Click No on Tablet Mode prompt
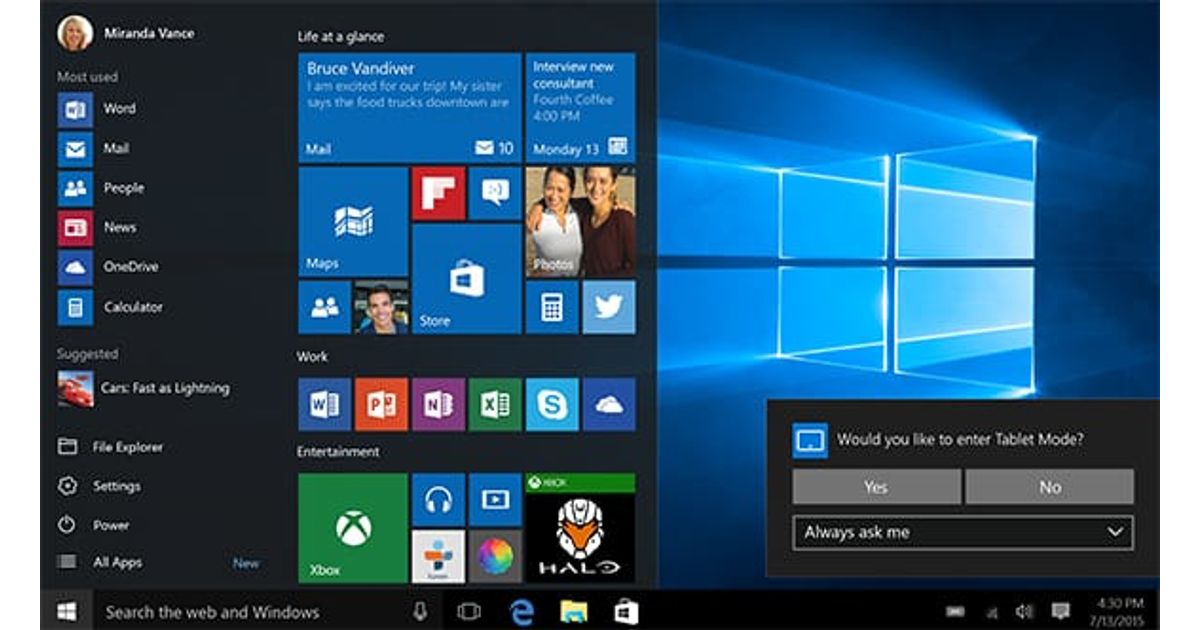The width and height of the screenshot is (1200, 630). pos(1049,487)
